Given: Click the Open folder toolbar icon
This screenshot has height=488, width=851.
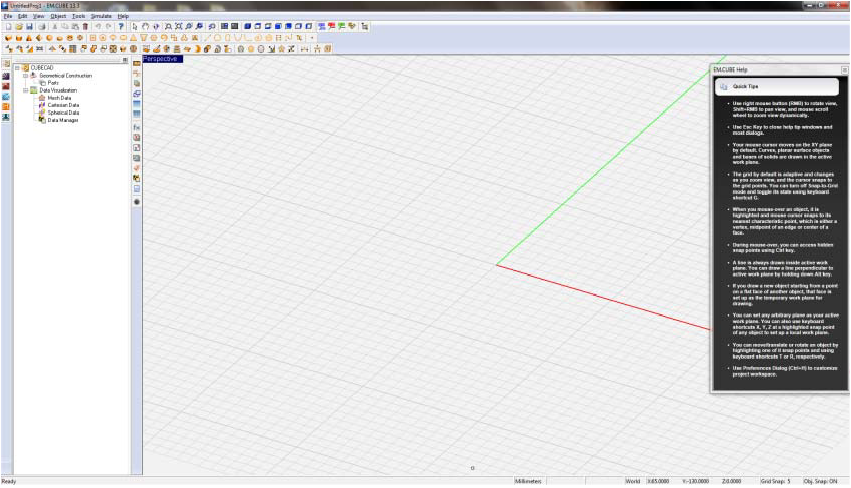Looking at the screenshot, I should pyautogui.click(x=16, y=26).
